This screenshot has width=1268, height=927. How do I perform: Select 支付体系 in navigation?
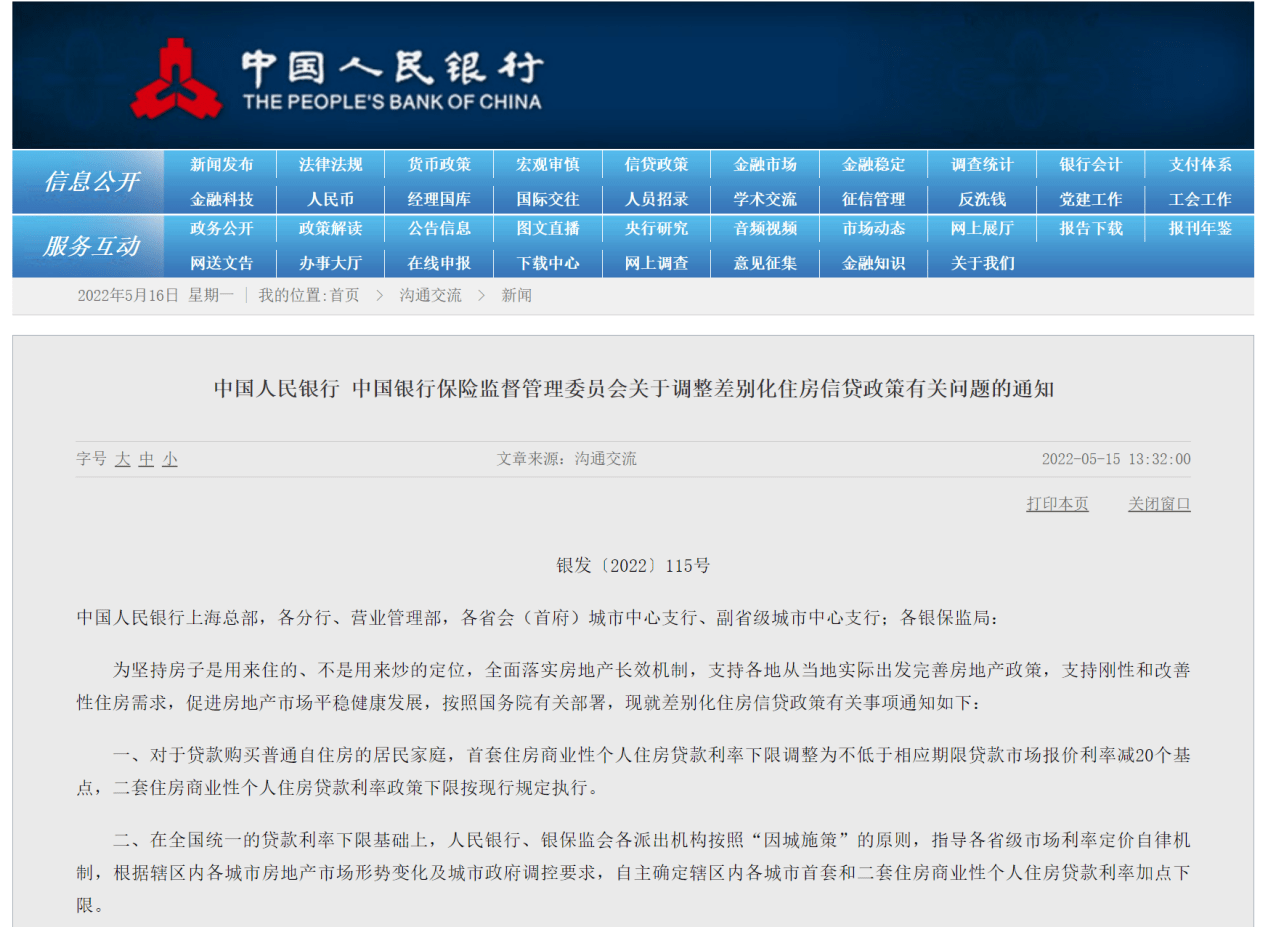(x=1199, y=165)
